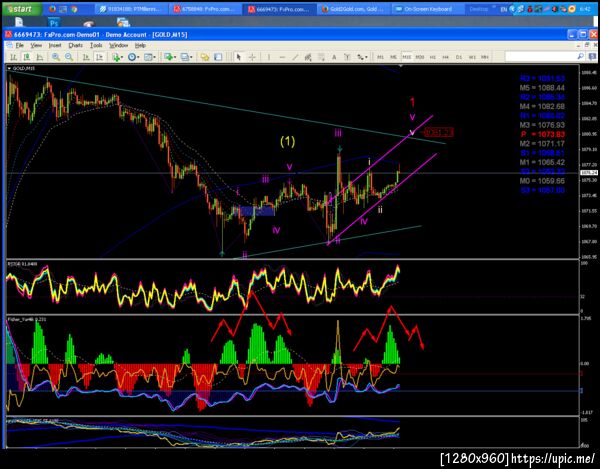Select the crosshair tool
Image resolution: width=600 pixels, height=469 pixels.
[252, 57]
